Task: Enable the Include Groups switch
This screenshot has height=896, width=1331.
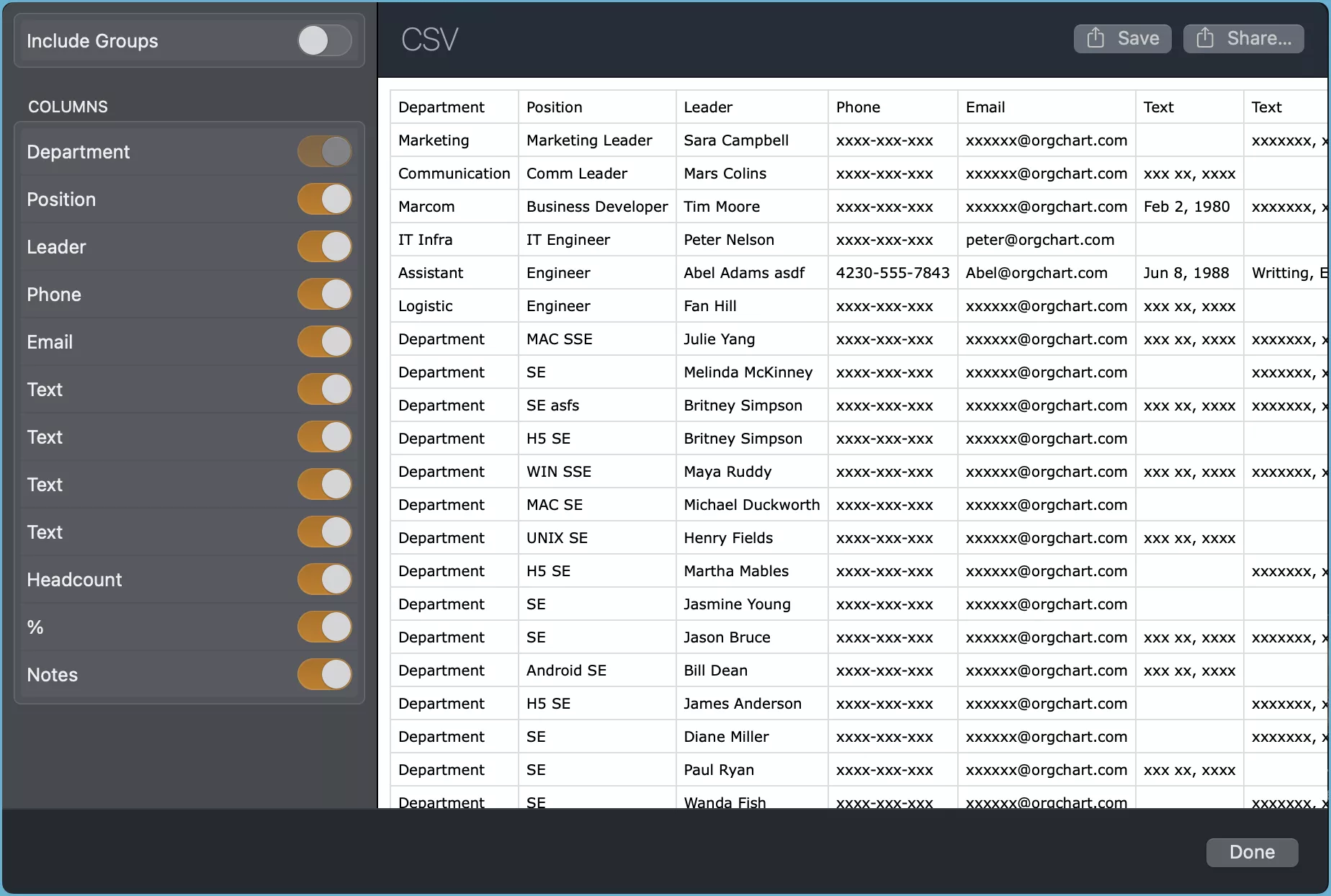Action: [325, 41]
